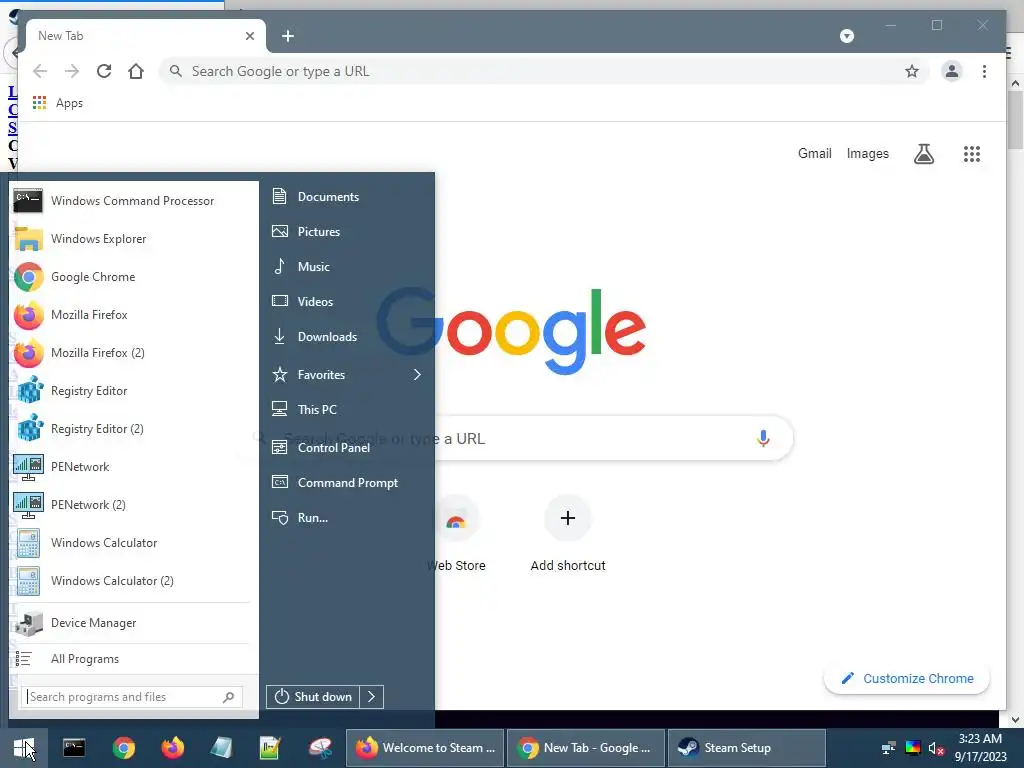The width and height of the screenshot is (1024, 768).
Task: Open Mozilla Firefox (2) entry
Action: click(133, 353)
